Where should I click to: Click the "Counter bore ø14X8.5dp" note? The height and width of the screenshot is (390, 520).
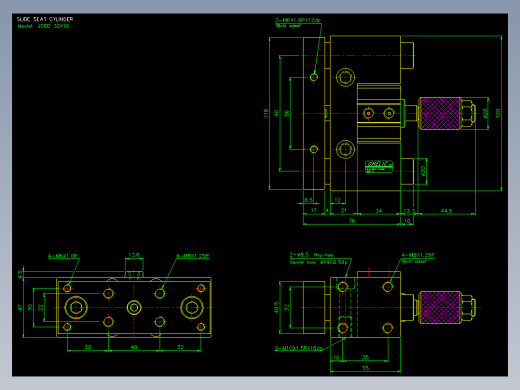(319, 262)
